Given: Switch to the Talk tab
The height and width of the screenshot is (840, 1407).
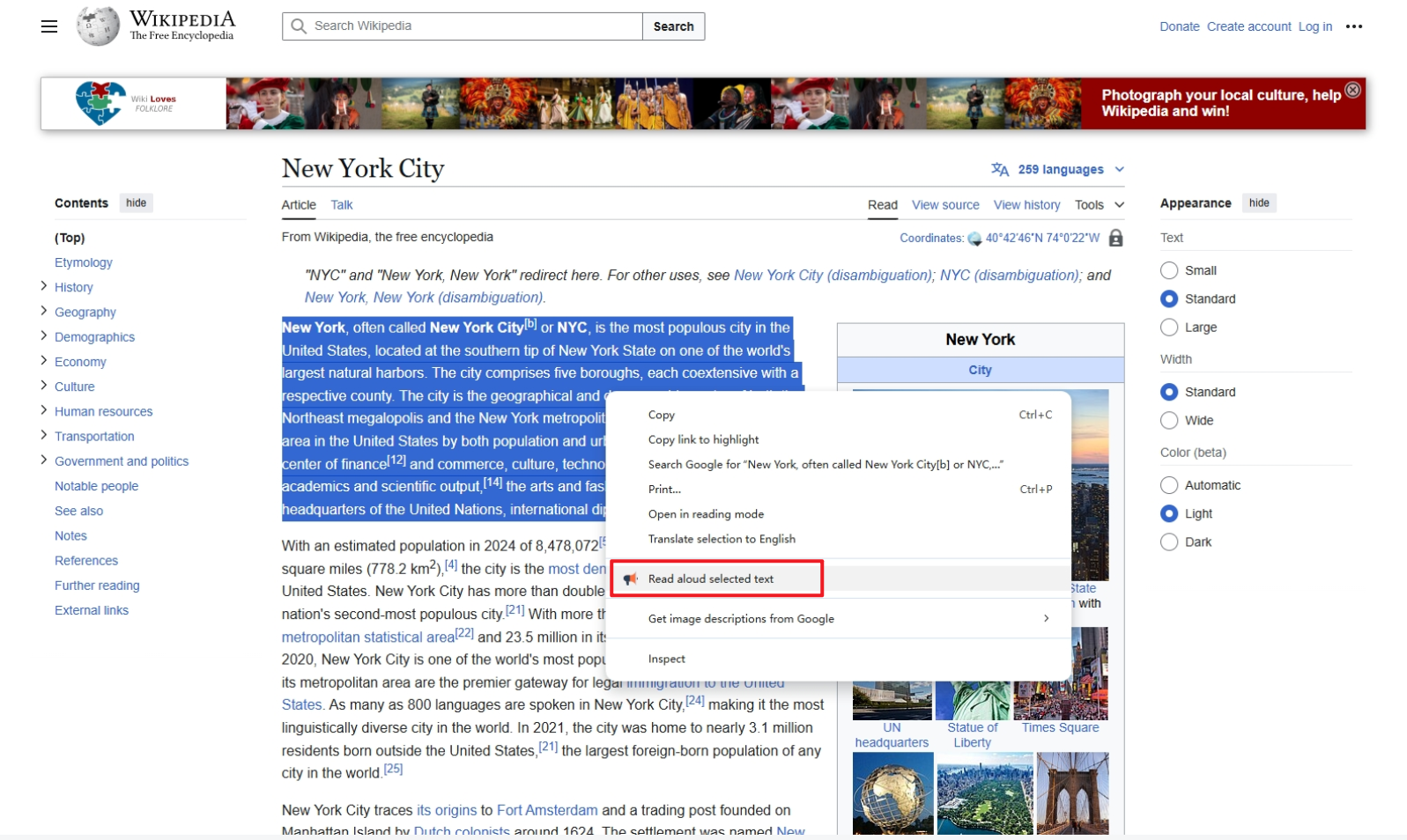Looking at the screenshot, I should coord(342,205).
